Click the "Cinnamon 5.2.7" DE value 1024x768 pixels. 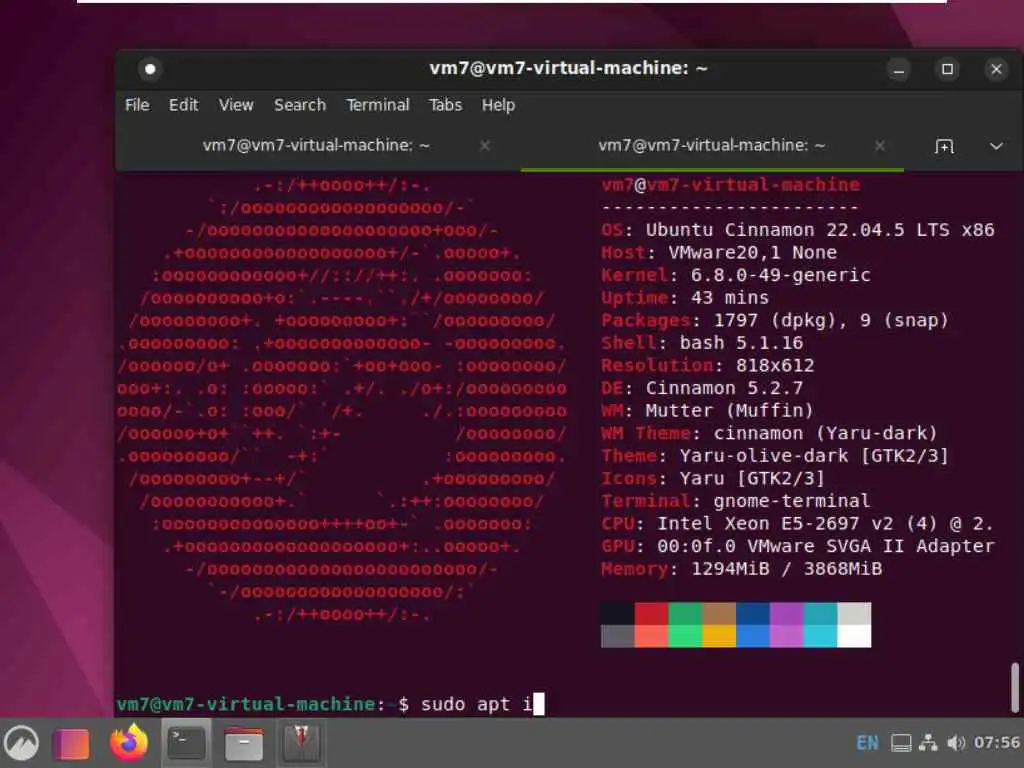[724, 388]
